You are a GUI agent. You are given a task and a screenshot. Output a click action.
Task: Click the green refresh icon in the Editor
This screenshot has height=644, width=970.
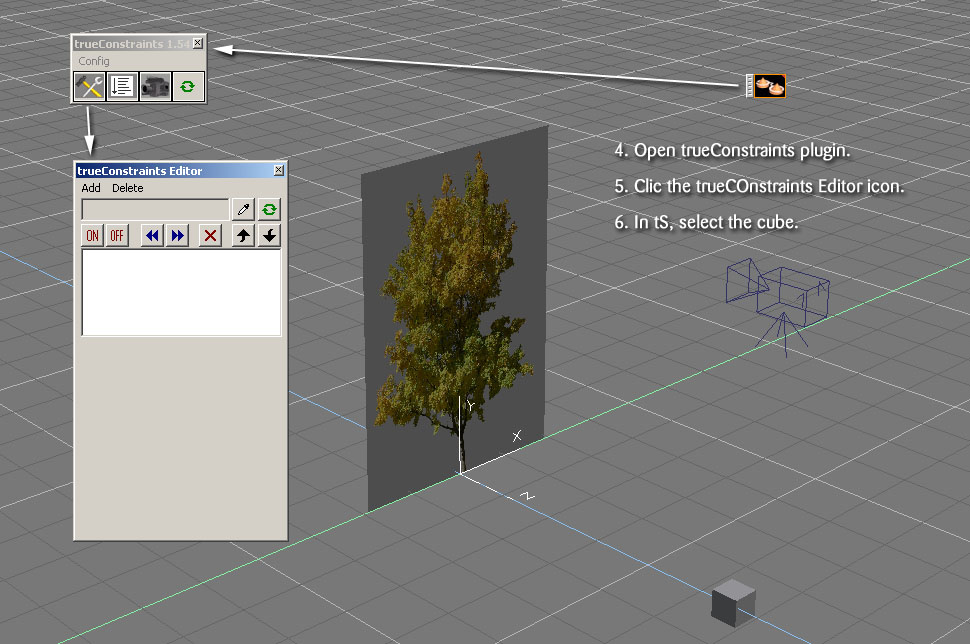[x=269, y=209]
